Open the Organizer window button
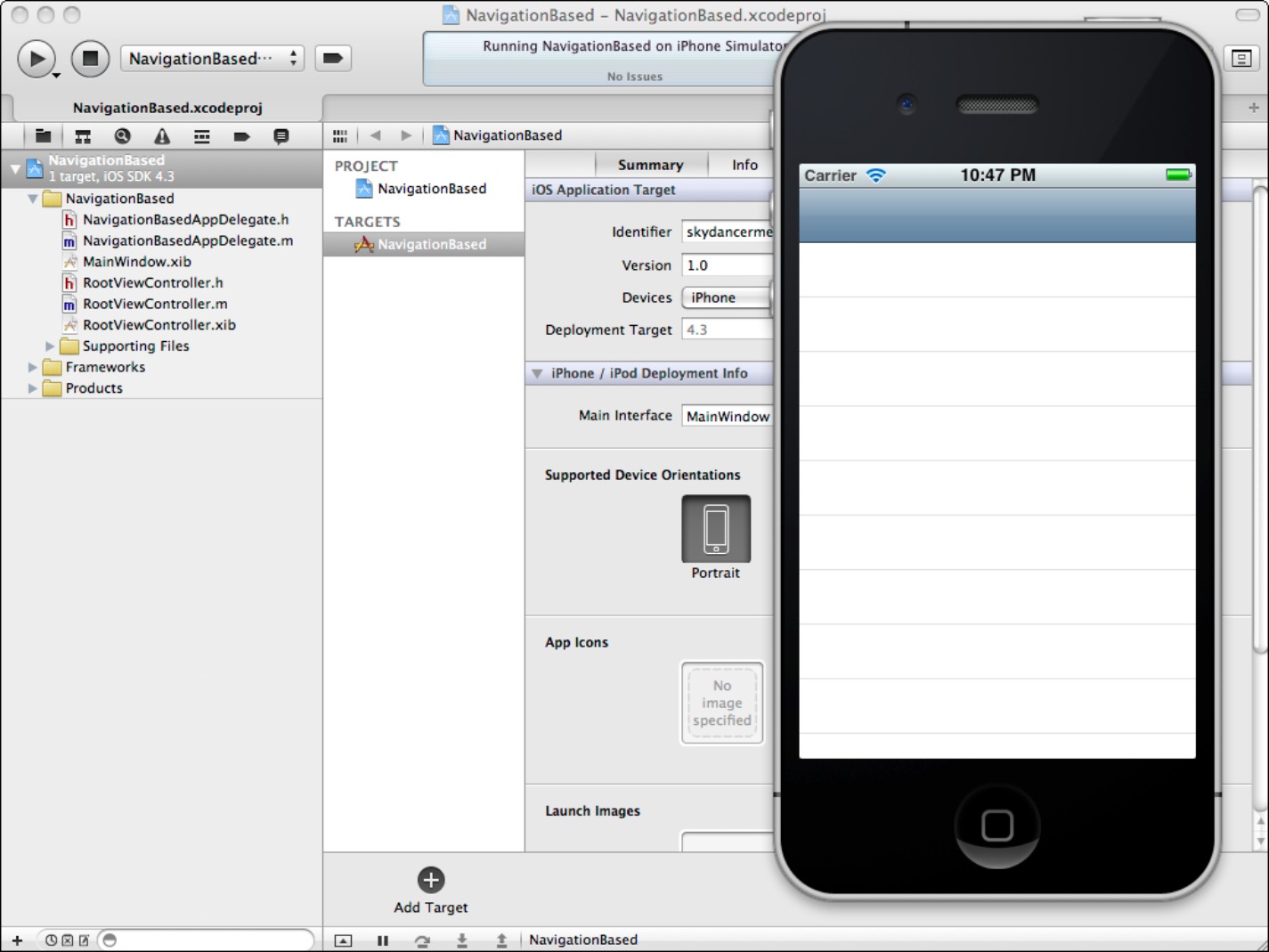This screenshot has width=1269, height=952. (1241, 59)
